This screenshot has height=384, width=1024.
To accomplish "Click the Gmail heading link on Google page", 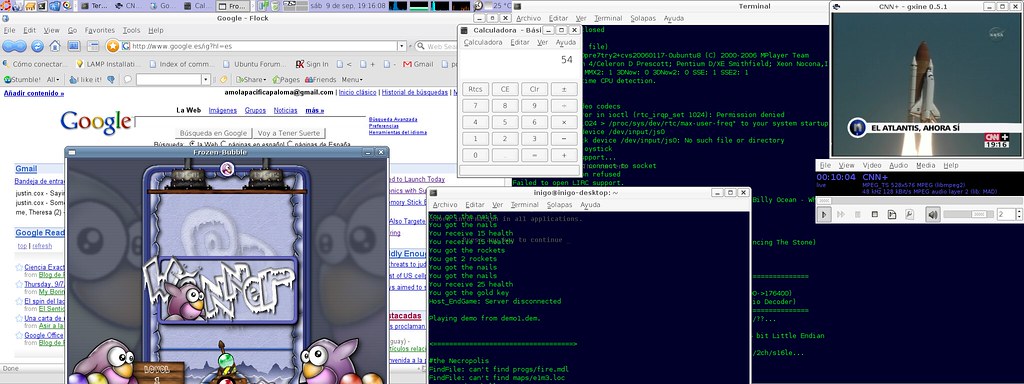I will click(x=26, y=168).
